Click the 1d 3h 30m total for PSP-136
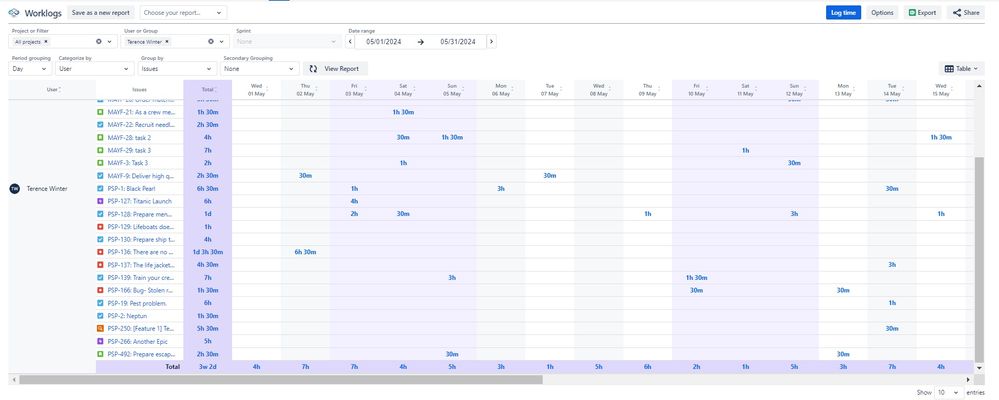 tap(208, 252)
